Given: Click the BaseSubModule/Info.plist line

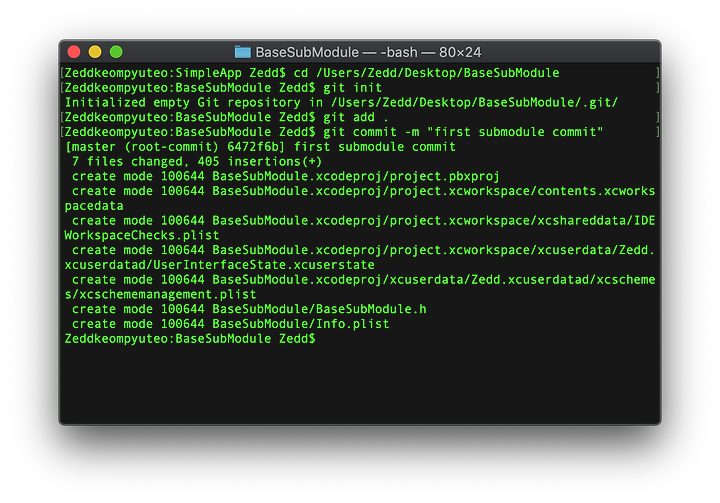Looking at the screenshot, I should (x=231, y=323).
